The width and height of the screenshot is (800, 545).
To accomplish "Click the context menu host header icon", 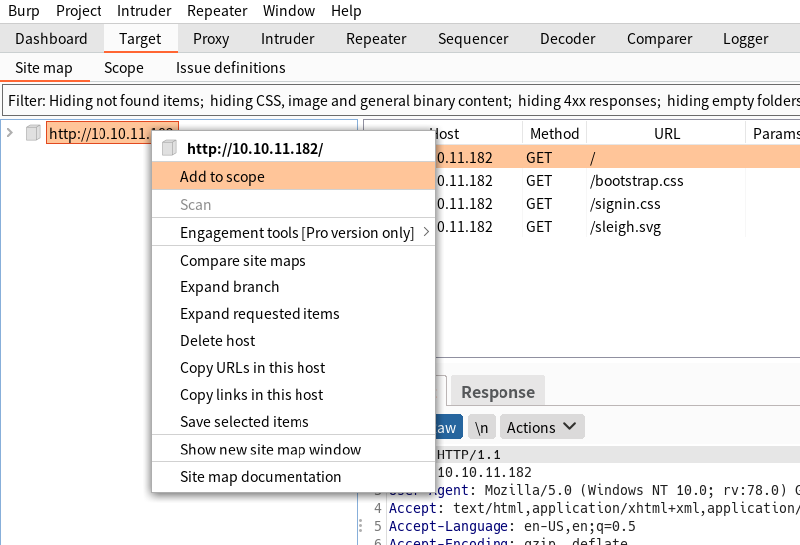I will 169,148.
